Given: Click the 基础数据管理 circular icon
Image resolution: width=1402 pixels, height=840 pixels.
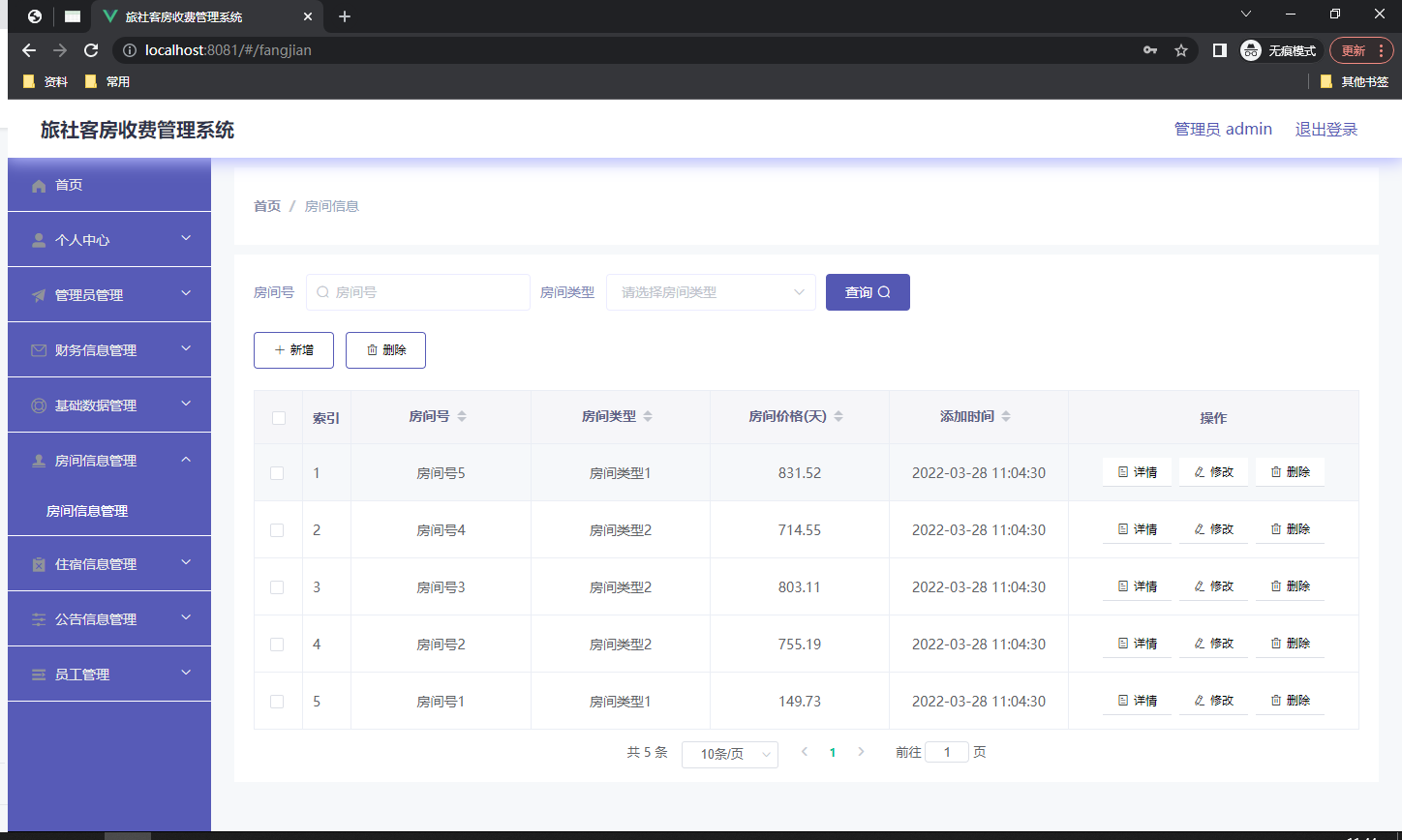Looking at the screenshot, I should (38, 405).
